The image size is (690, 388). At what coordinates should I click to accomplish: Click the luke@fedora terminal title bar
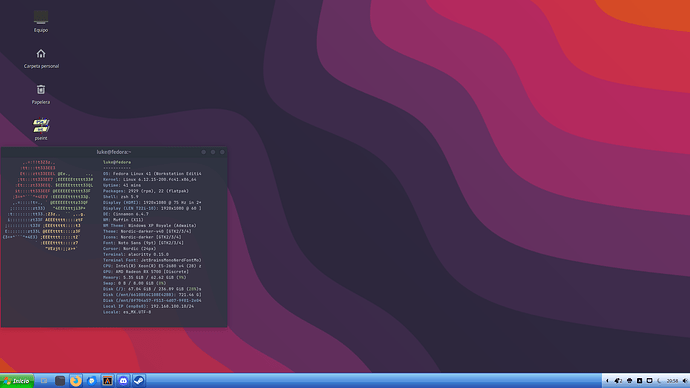coord(114,152)
